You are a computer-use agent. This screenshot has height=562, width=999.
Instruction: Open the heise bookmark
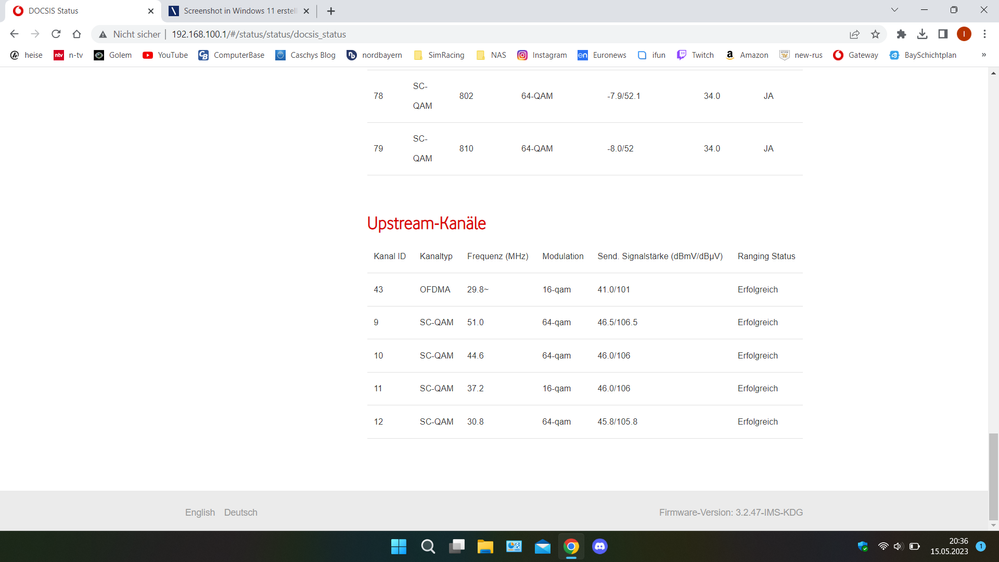(26, 55)
